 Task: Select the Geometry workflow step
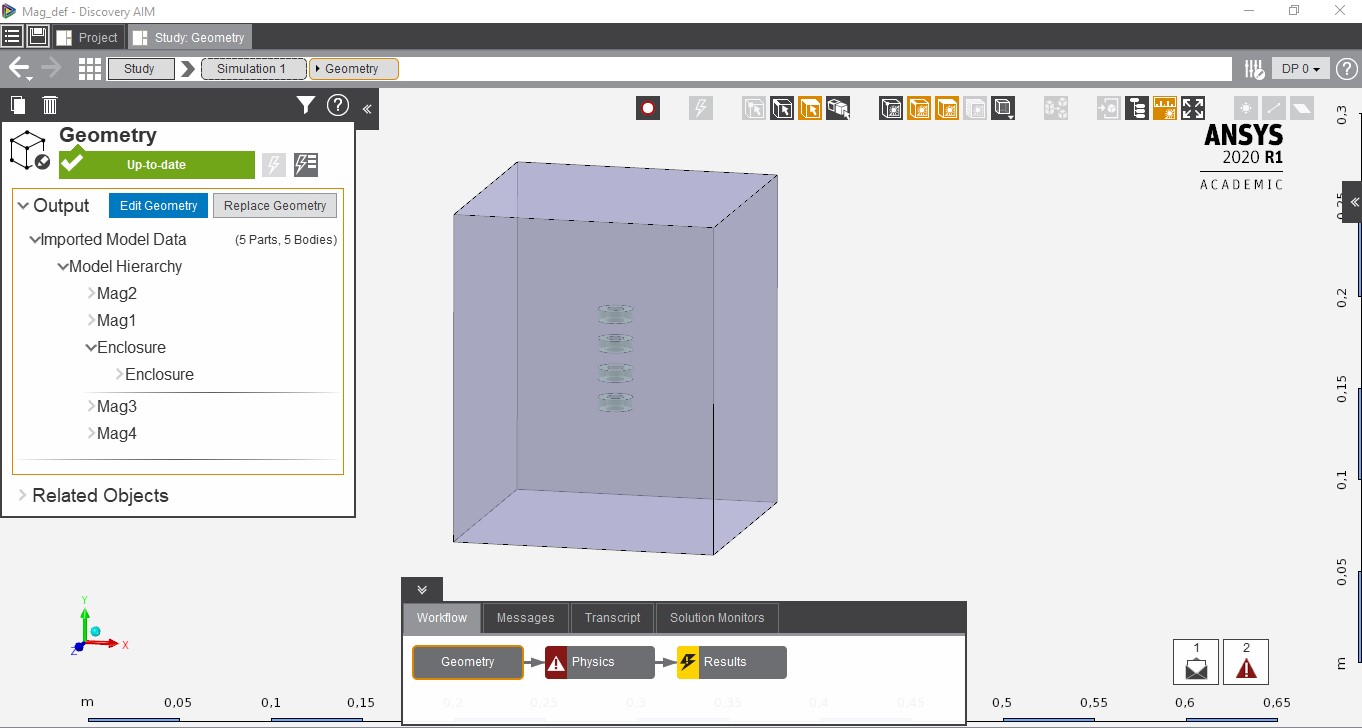pos(468,662)
